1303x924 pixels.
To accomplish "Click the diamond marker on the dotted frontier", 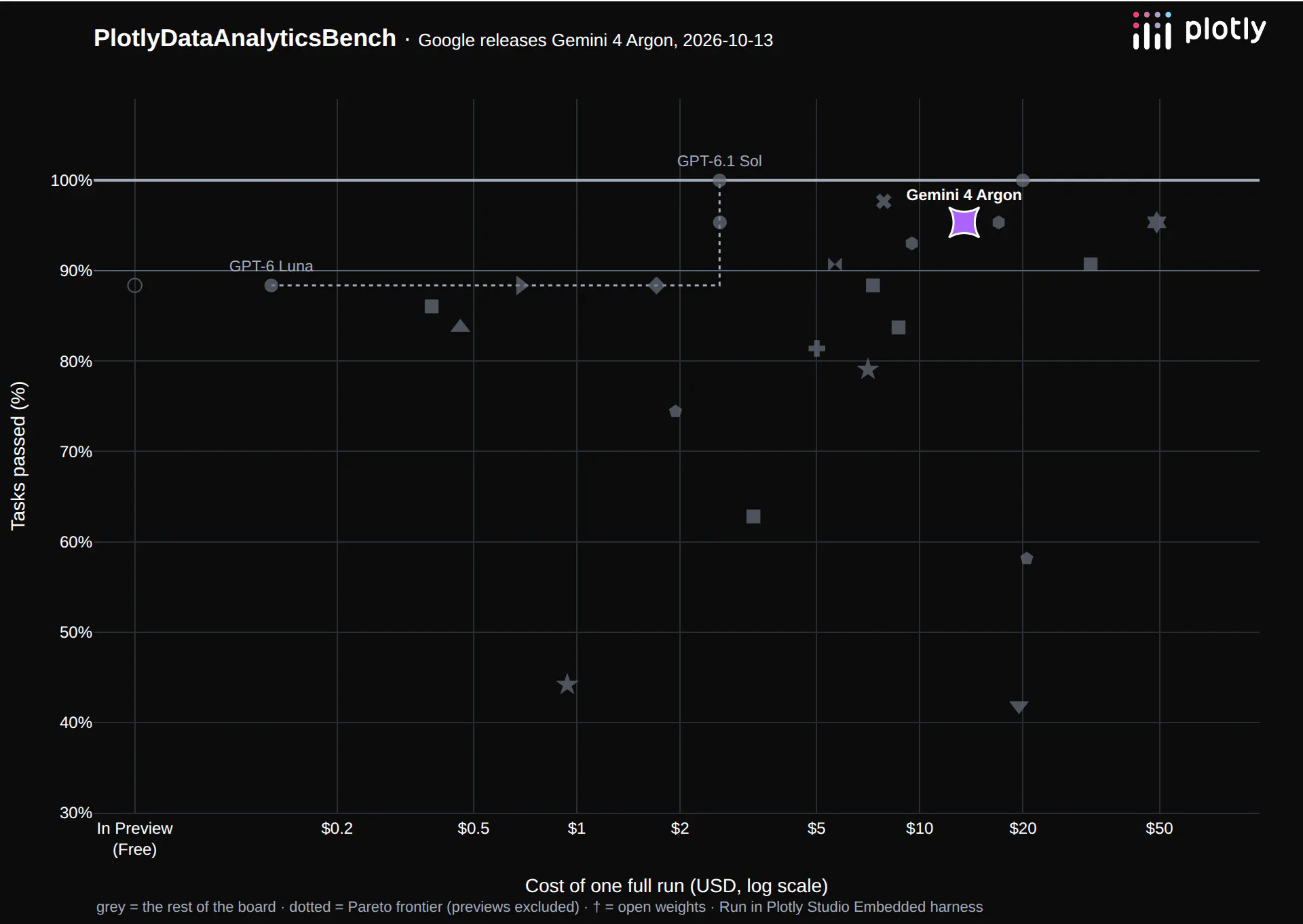I will click(656, 286).
